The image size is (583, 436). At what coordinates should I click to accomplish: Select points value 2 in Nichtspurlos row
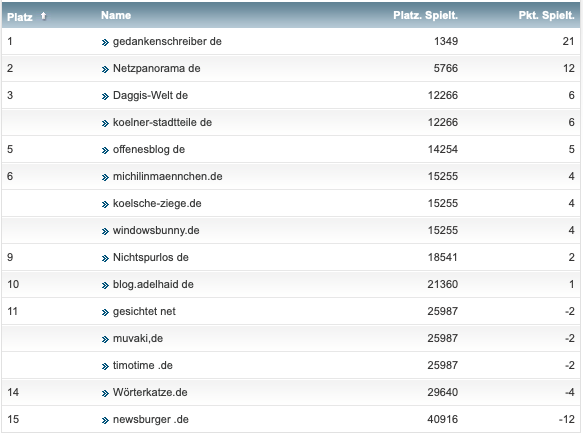[571, 257]
